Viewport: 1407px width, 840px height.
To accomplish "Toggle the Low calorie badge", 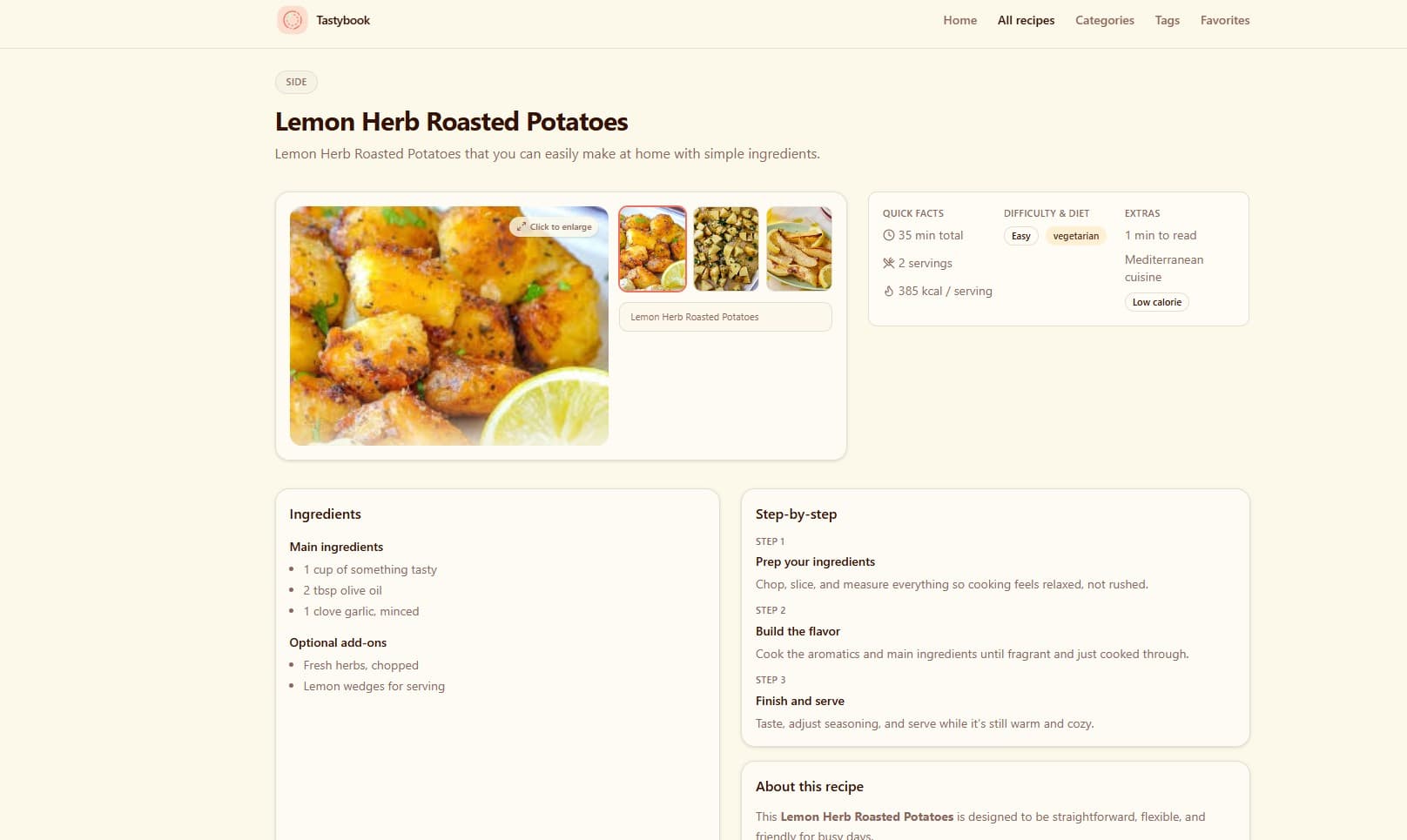I will pyautogui.click(x=1156, y=302).
